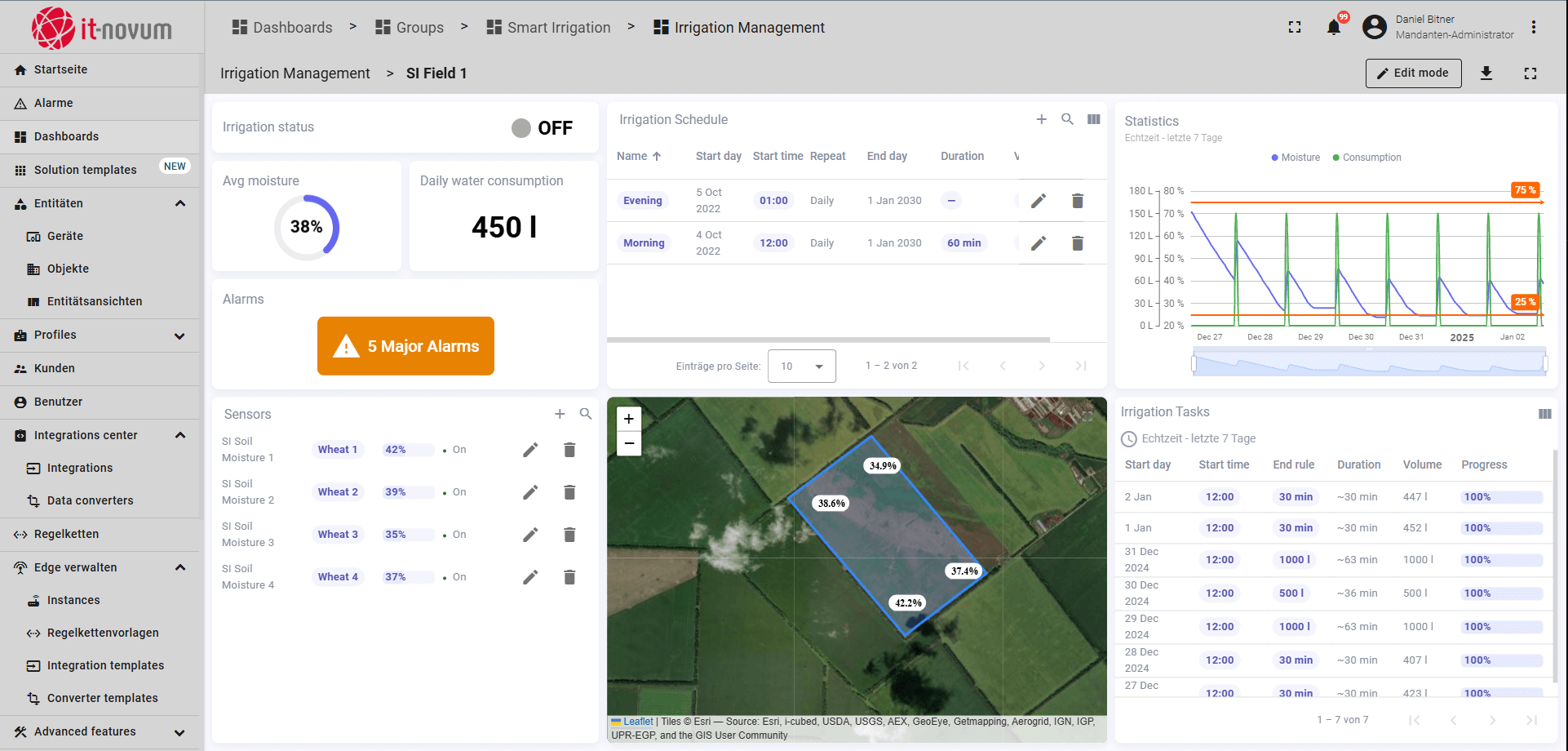Zoom in on the field map
Screen dimensions: 1568x751
pos(628,419)
